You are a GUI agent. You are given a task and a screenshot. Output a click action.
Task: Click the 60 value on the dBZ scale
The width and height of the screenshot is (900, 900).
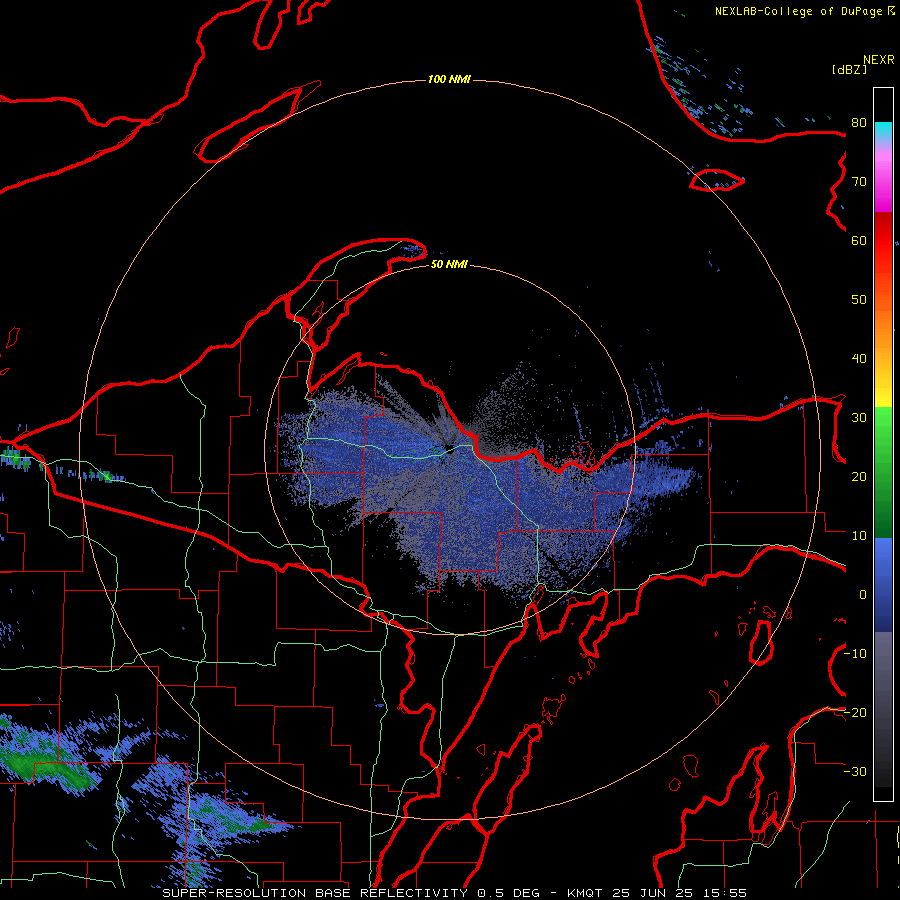pos(859,240)
